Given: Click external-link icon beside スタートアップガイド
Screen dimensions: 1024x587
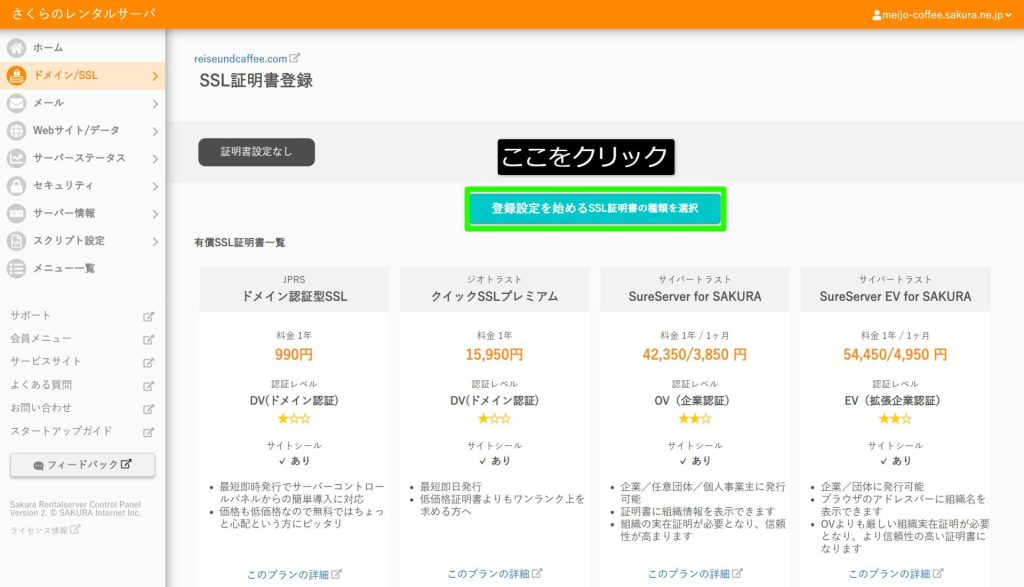Looking at the screenshot, I should click(x=148, y=432).
